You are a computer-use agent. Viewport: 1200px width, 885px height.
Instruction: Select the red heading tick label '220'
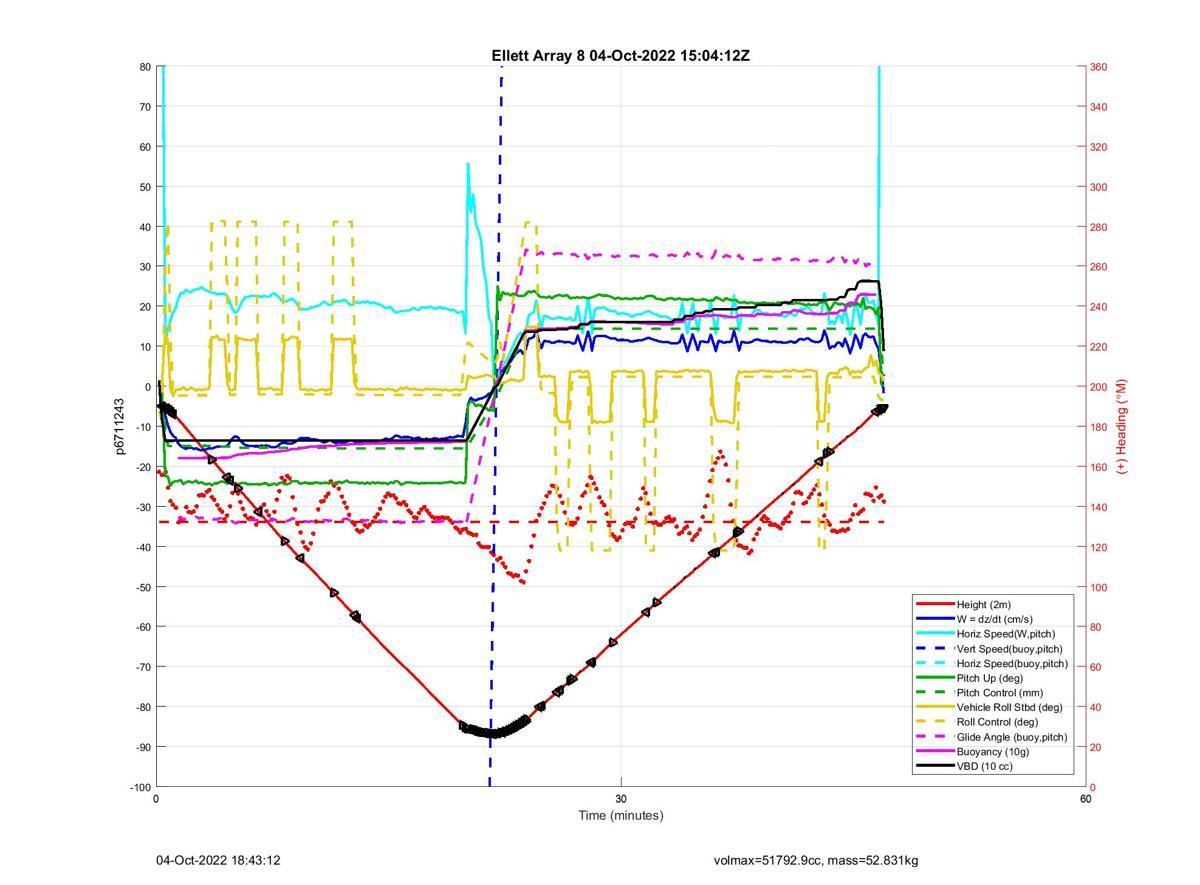point(1098,347)
